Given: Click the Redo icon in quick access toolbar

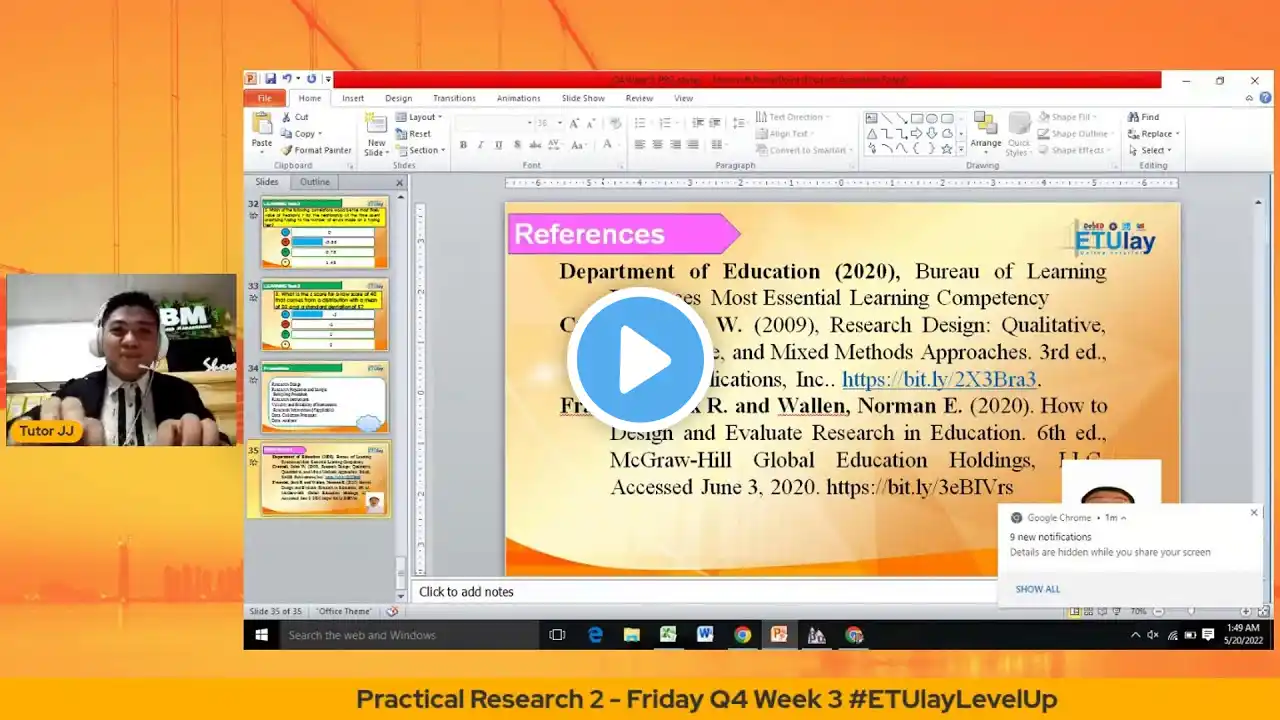Looking at the screenshot, I should point(311,79).
